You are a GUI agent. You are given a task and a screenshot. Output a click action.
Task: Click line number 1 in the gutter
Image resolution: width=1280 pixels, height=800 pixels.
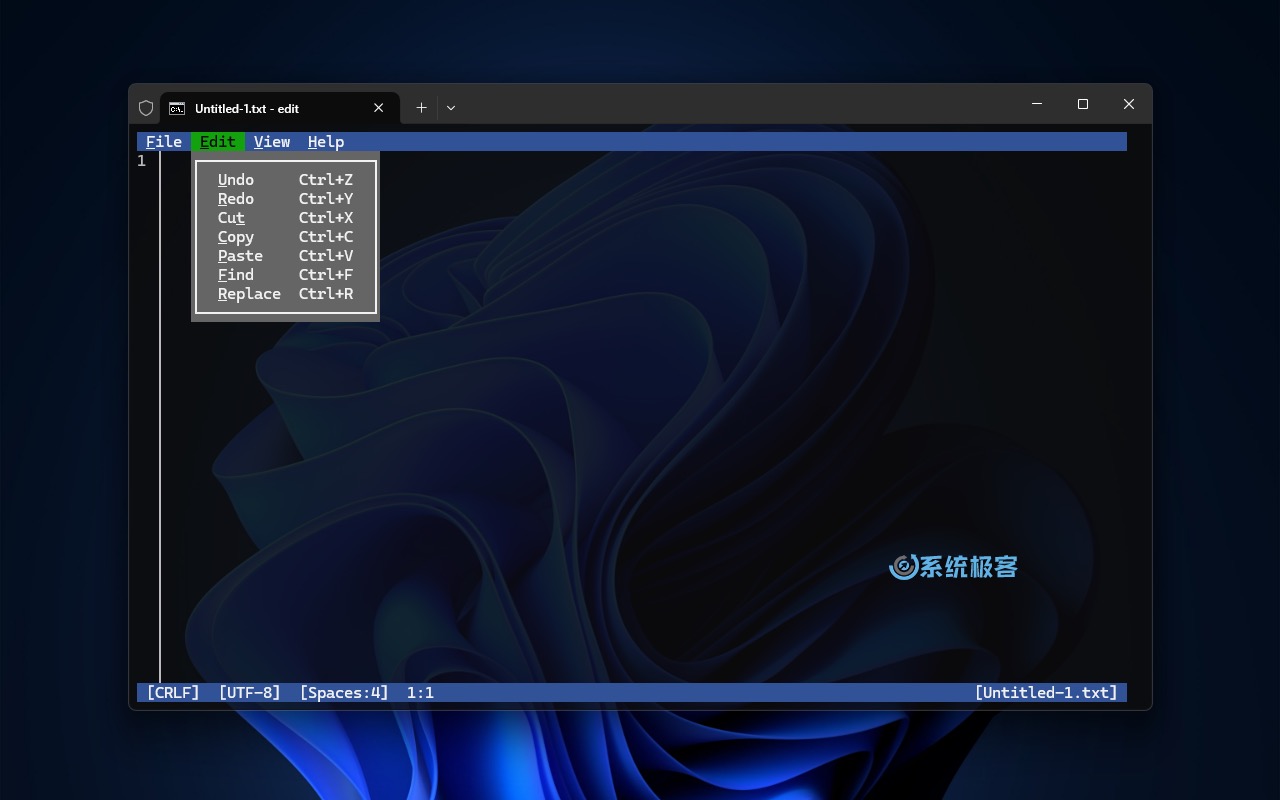[x=142, y=161]
